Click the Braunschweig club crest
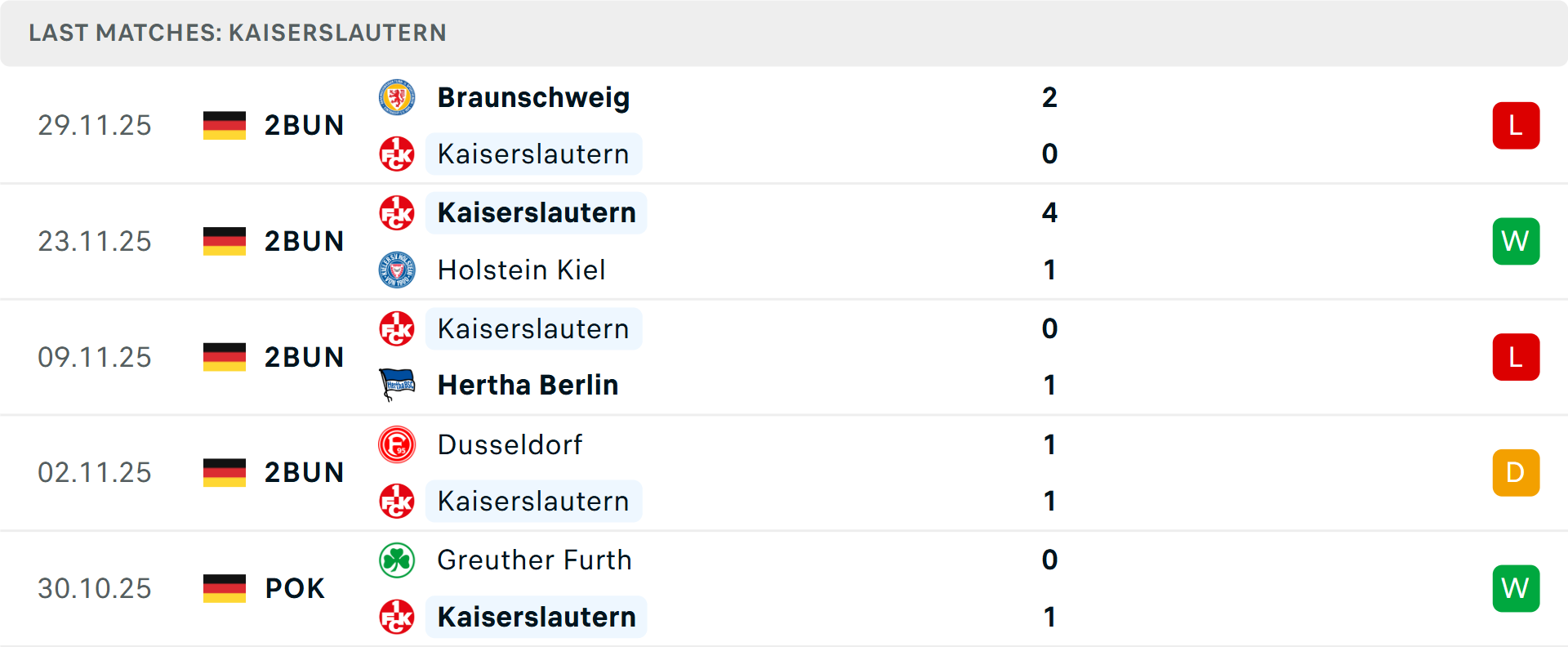1568x647 pixels. click(398, 97)
